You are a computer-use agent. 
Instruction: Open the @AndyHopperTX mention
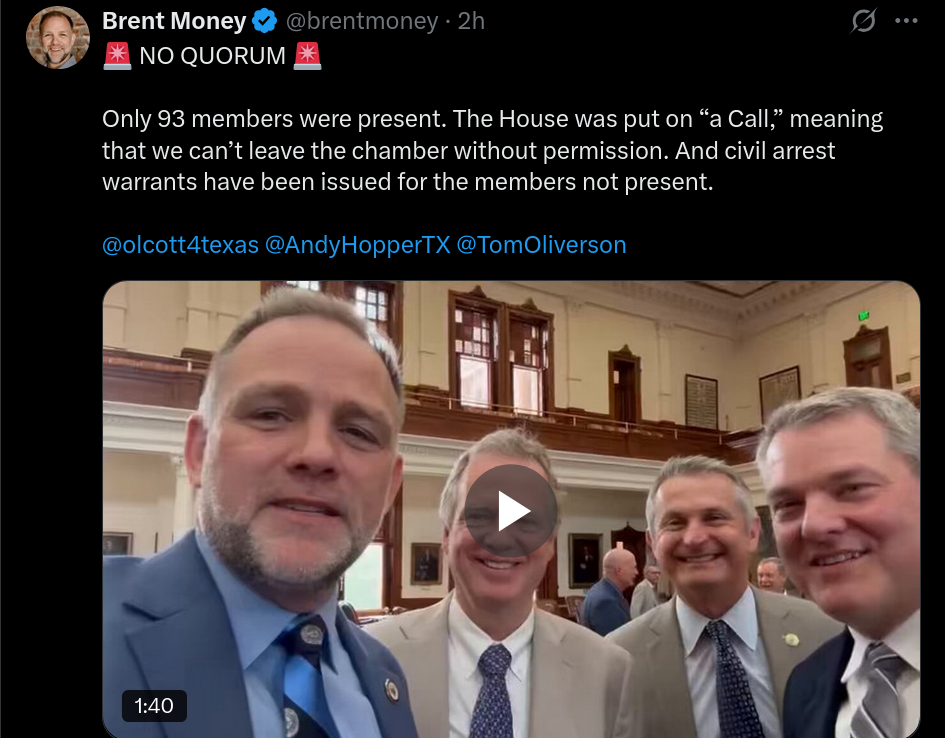click(x=357, y=245)
